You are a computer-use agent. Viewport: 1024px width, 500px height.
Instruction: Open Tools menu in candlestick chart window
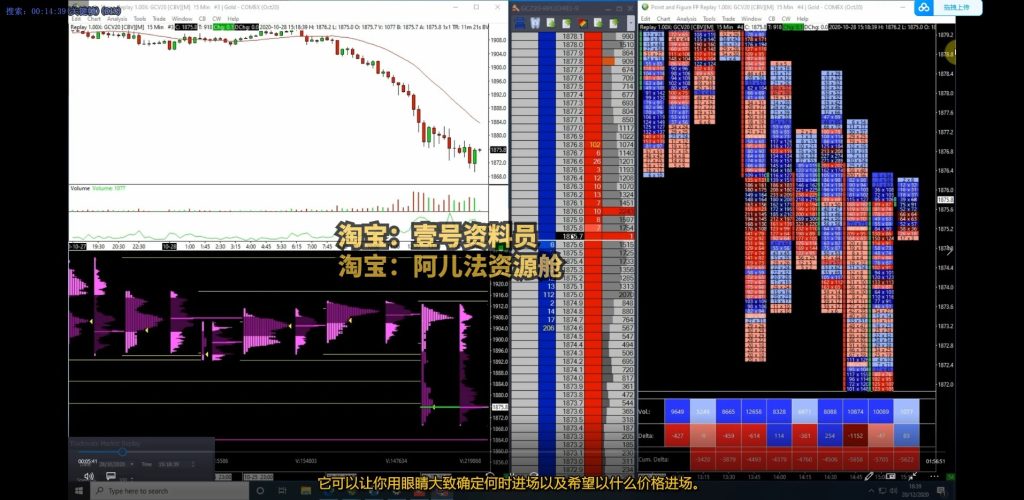coord(140,19)
